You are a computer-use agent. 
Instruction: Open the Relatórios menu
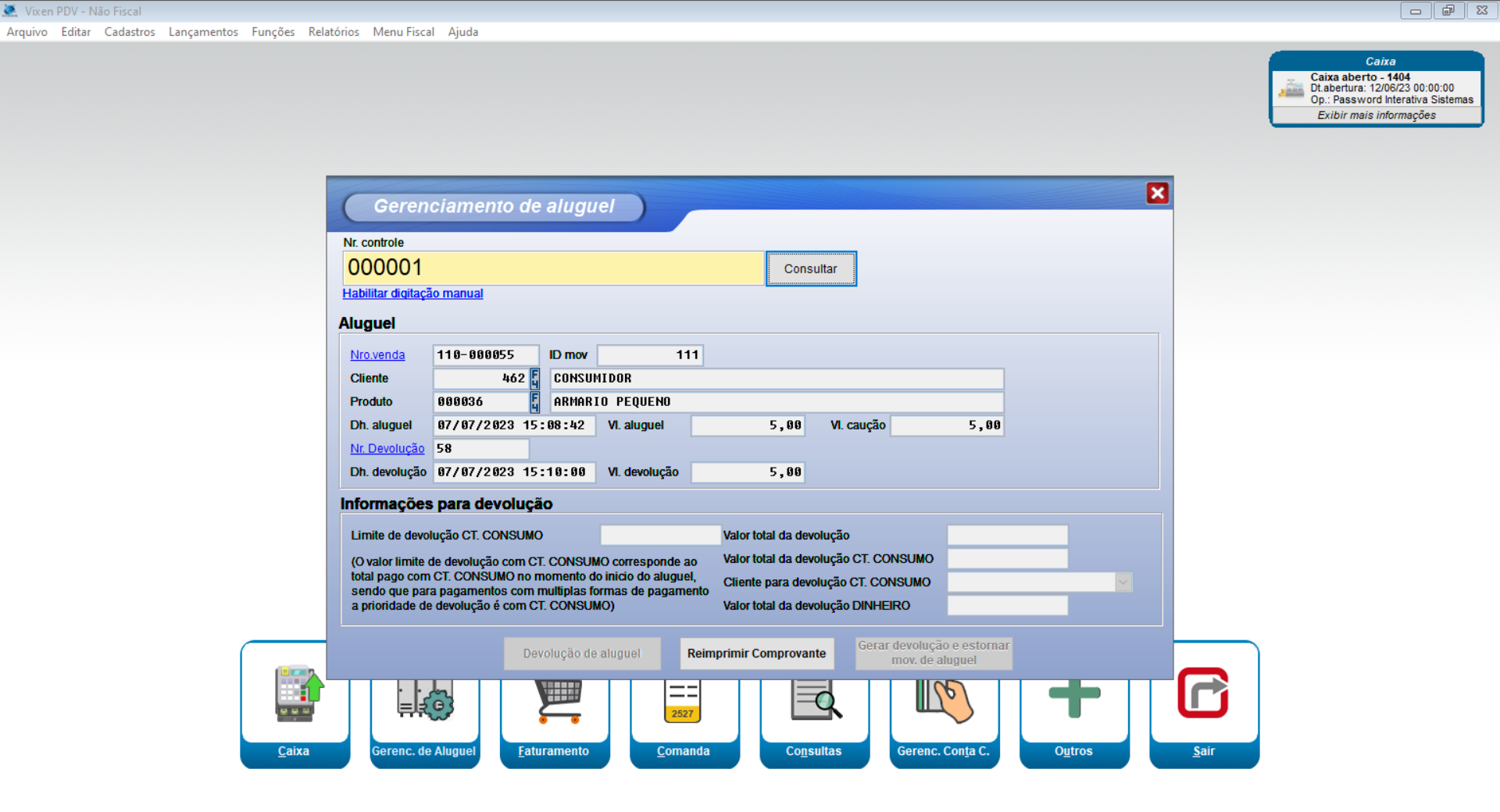334,32
